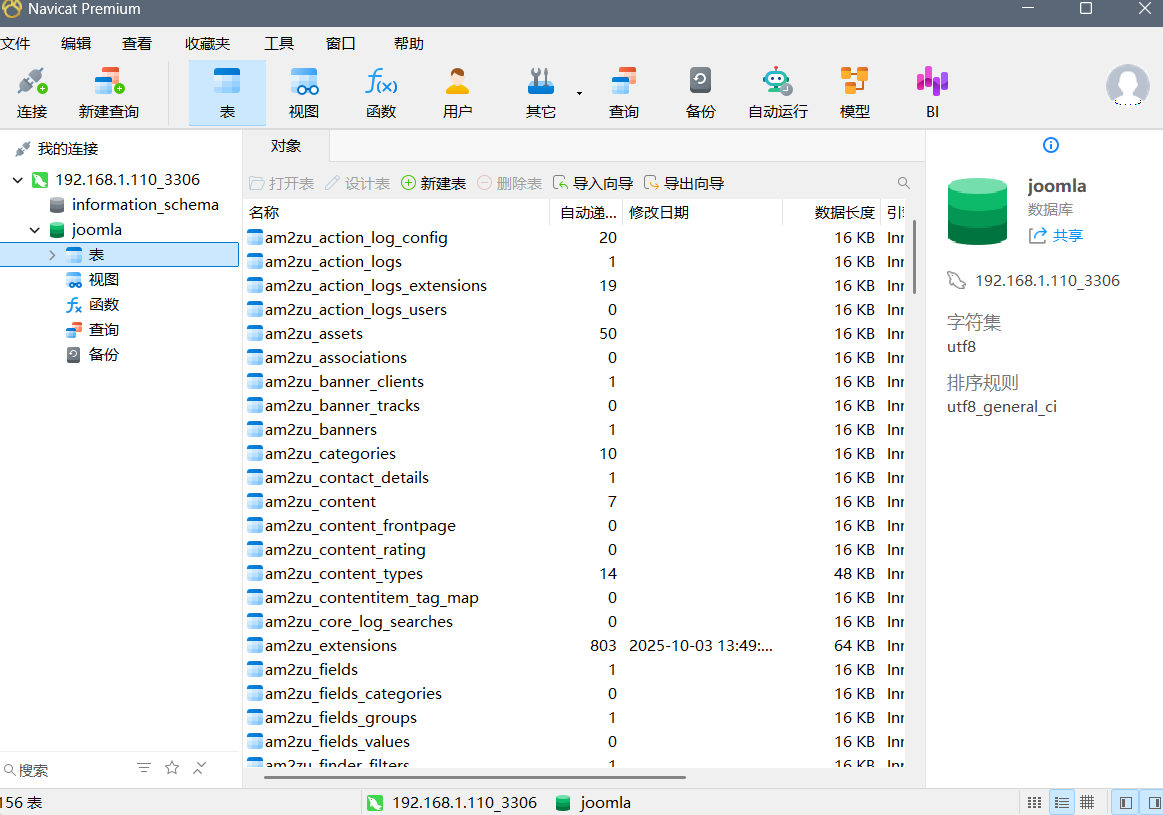
Task: Click the User (用户) toolbar icon
Action: click(457, 93)
